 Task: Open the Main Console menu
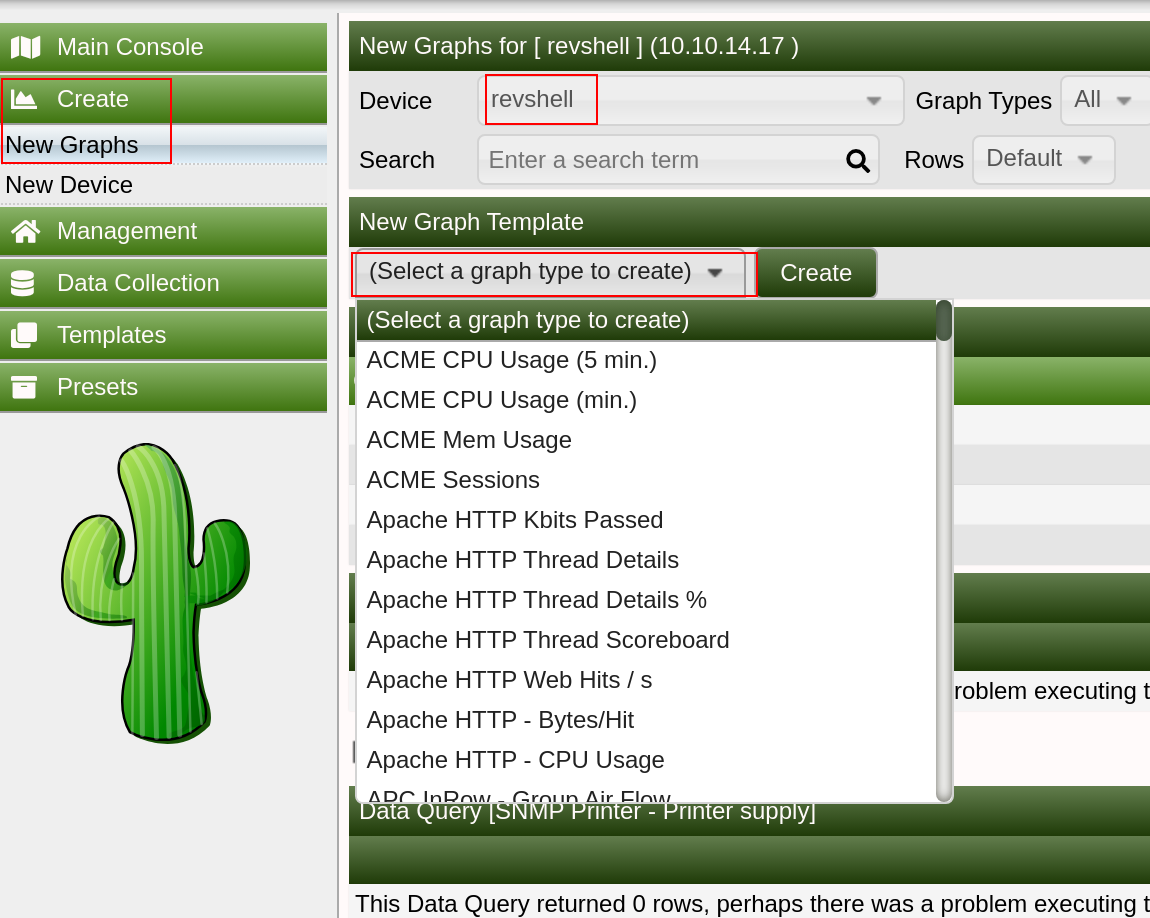164,47
